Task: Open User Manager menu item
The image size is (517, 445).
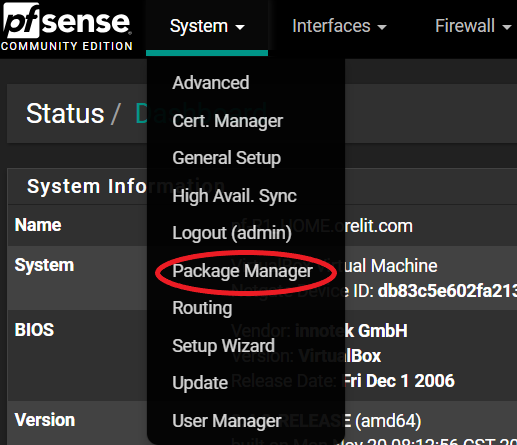Action: coord(227,421)
